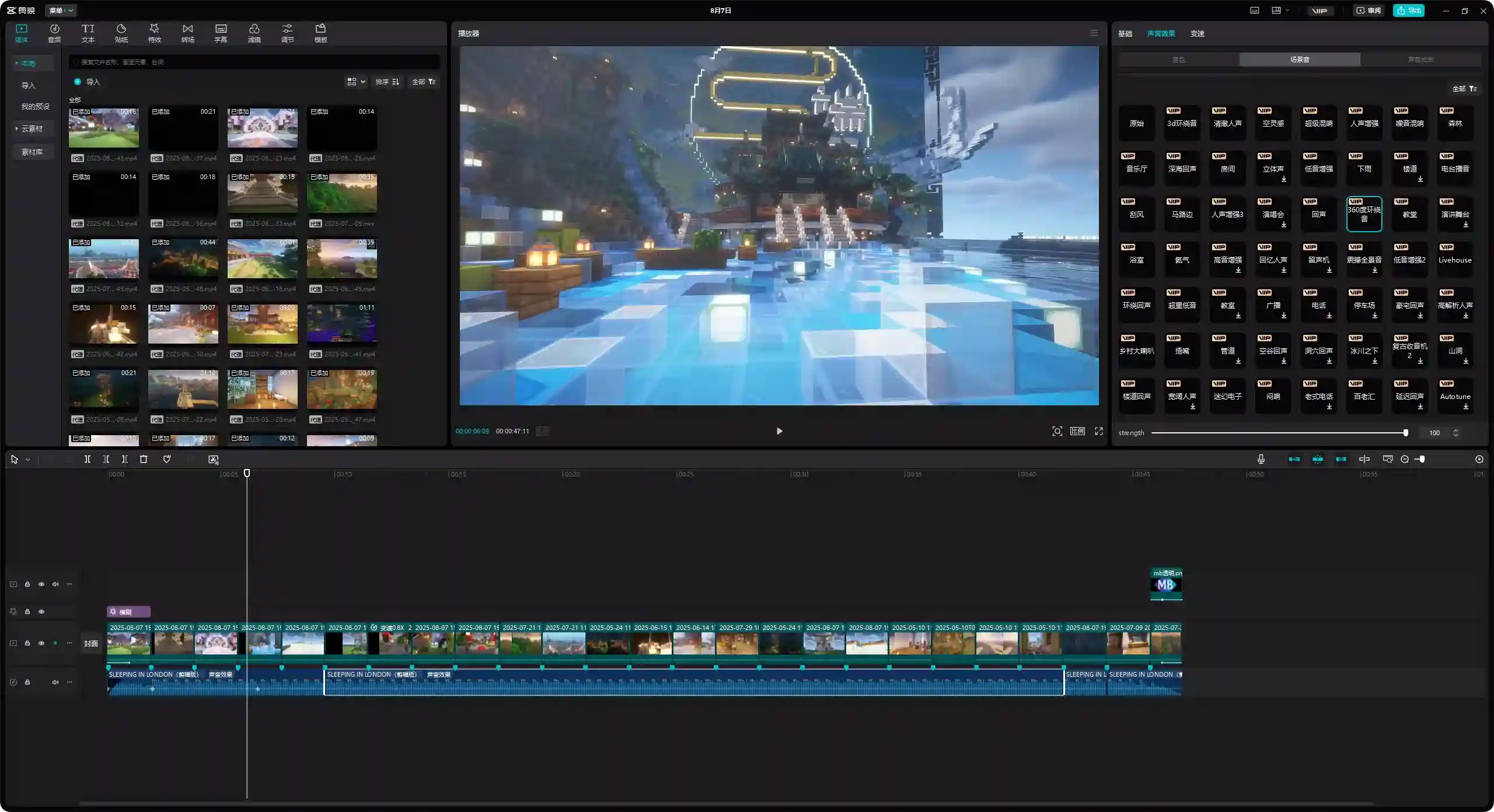Image resolution: width=1494 pixels, height=812 pixels.
Task: Click the trim left of playhead icon
Action: (x=106, y=459)
